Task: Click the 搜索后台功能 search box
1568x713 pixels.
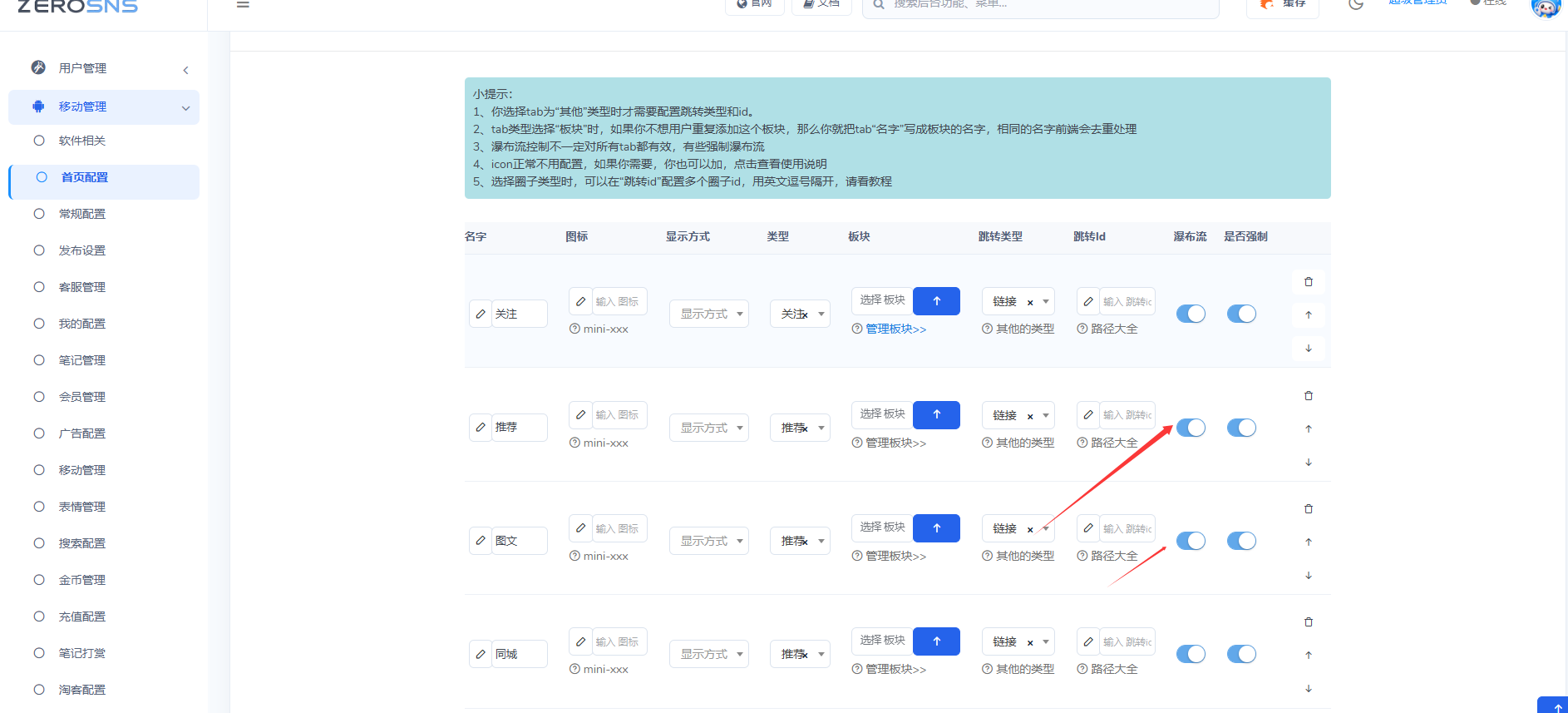Action: pos(1041,4)
